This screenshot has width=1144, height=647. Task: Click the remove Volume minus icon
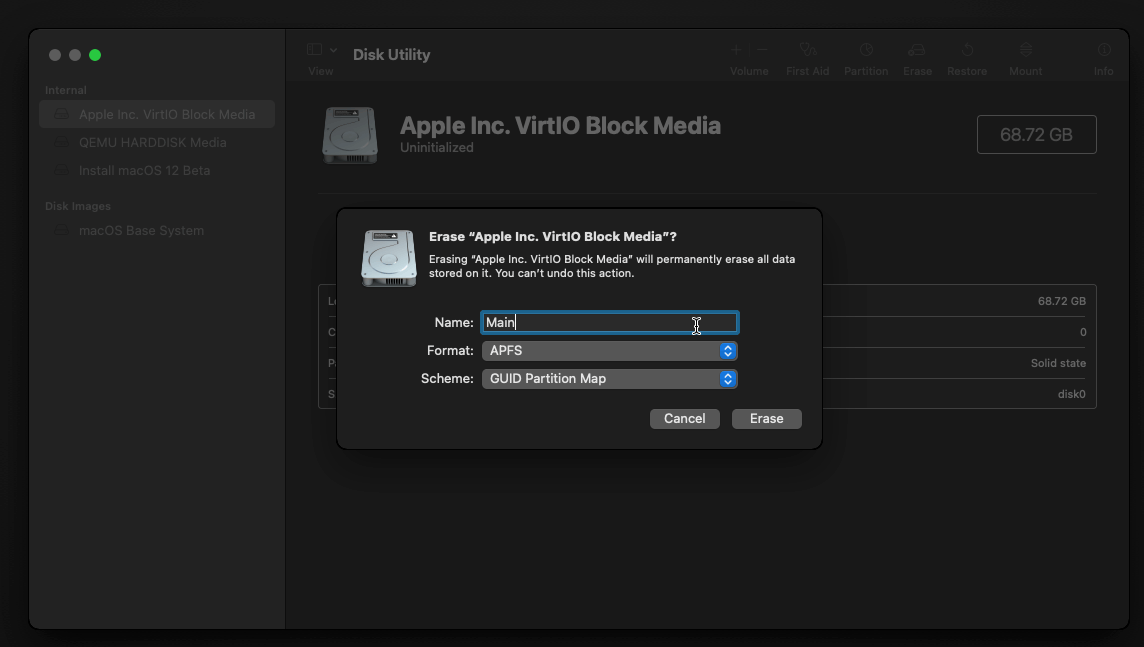pyautogui.click(x=762, y=50)
